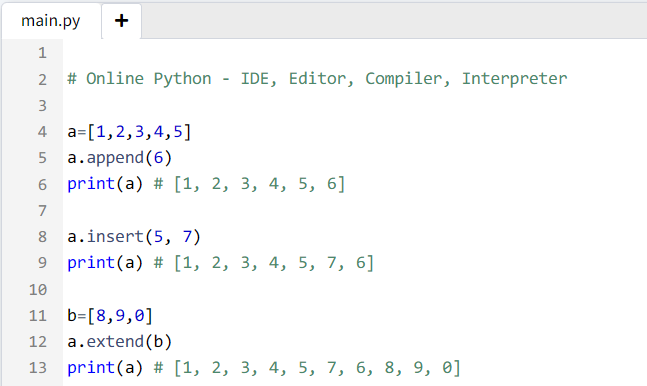647x386 pixels.
Task: Click line number 10 in the gutter
Action: pos(38,289)
